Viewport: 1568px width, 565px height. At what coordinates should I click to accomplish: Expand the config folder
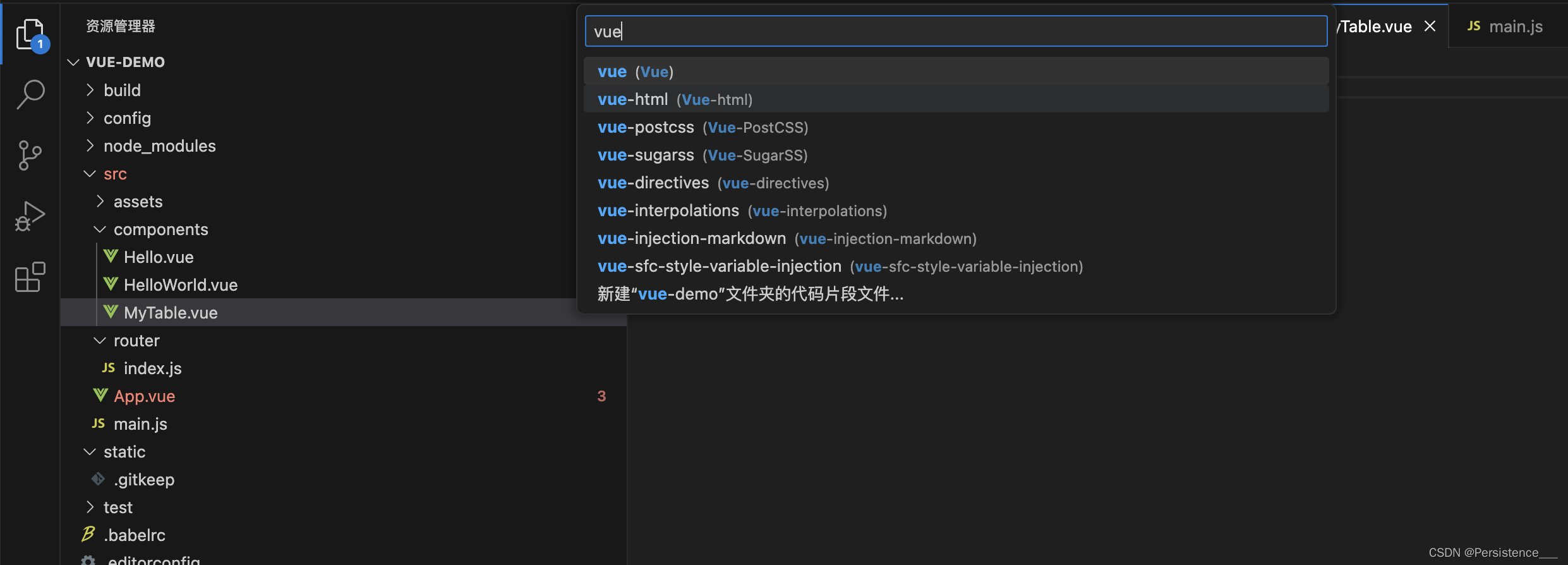(90, 118)
